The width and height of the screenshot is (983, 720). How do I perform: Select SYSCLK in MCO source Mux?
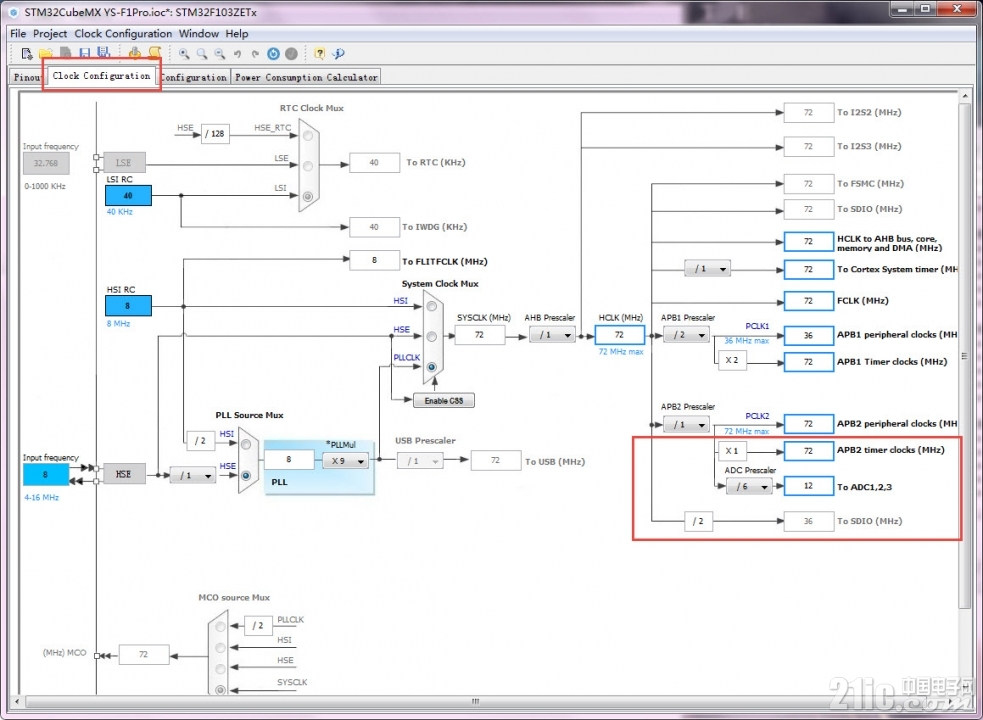(x=220, y=689)
